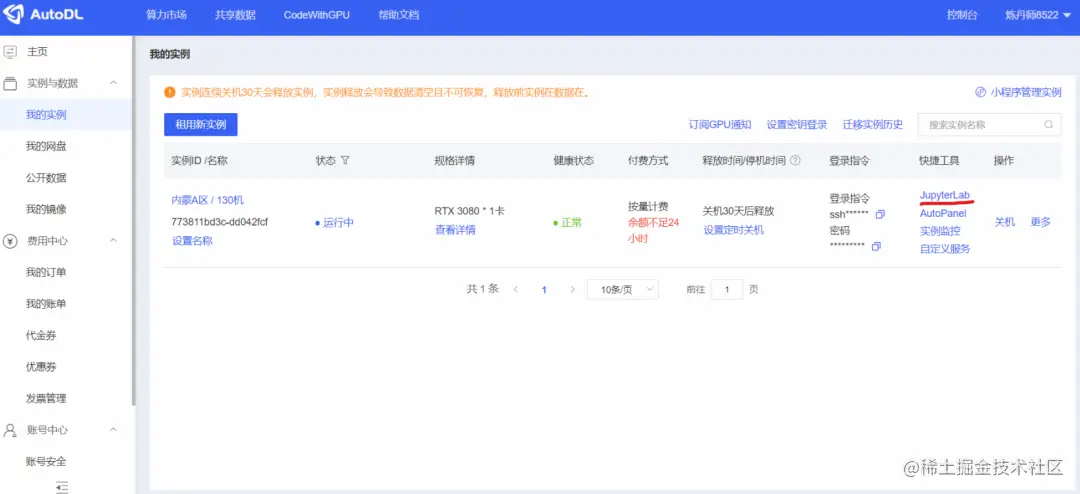The image size is (1080, 494).
Task: Open 自定义服务 quick tool
Action: click(945, 249)
